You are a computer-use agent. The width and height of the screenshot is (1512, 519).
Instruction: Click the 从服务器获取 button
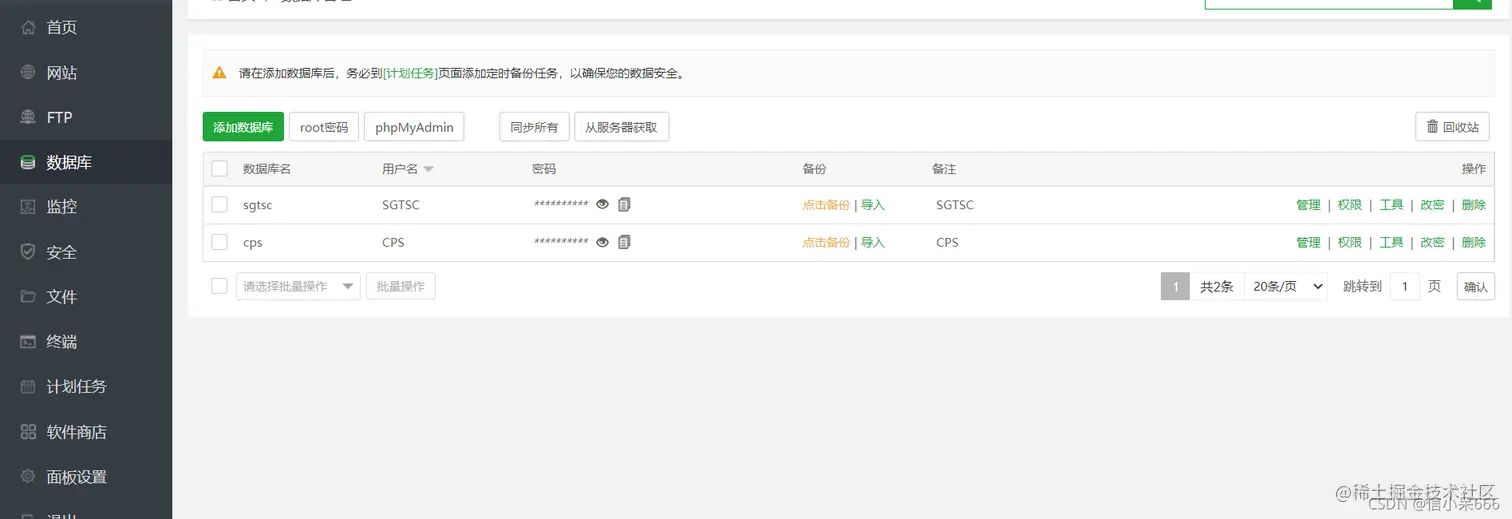621,127
